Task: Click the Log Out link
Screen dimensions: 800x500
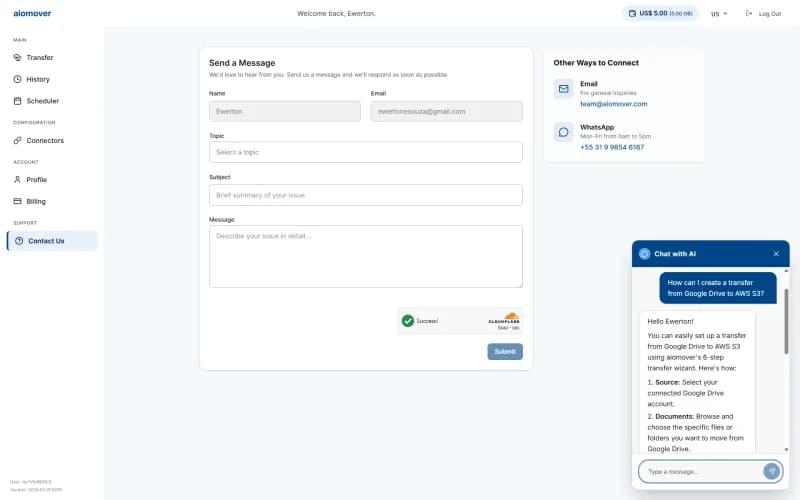Action: pos(763,14)
